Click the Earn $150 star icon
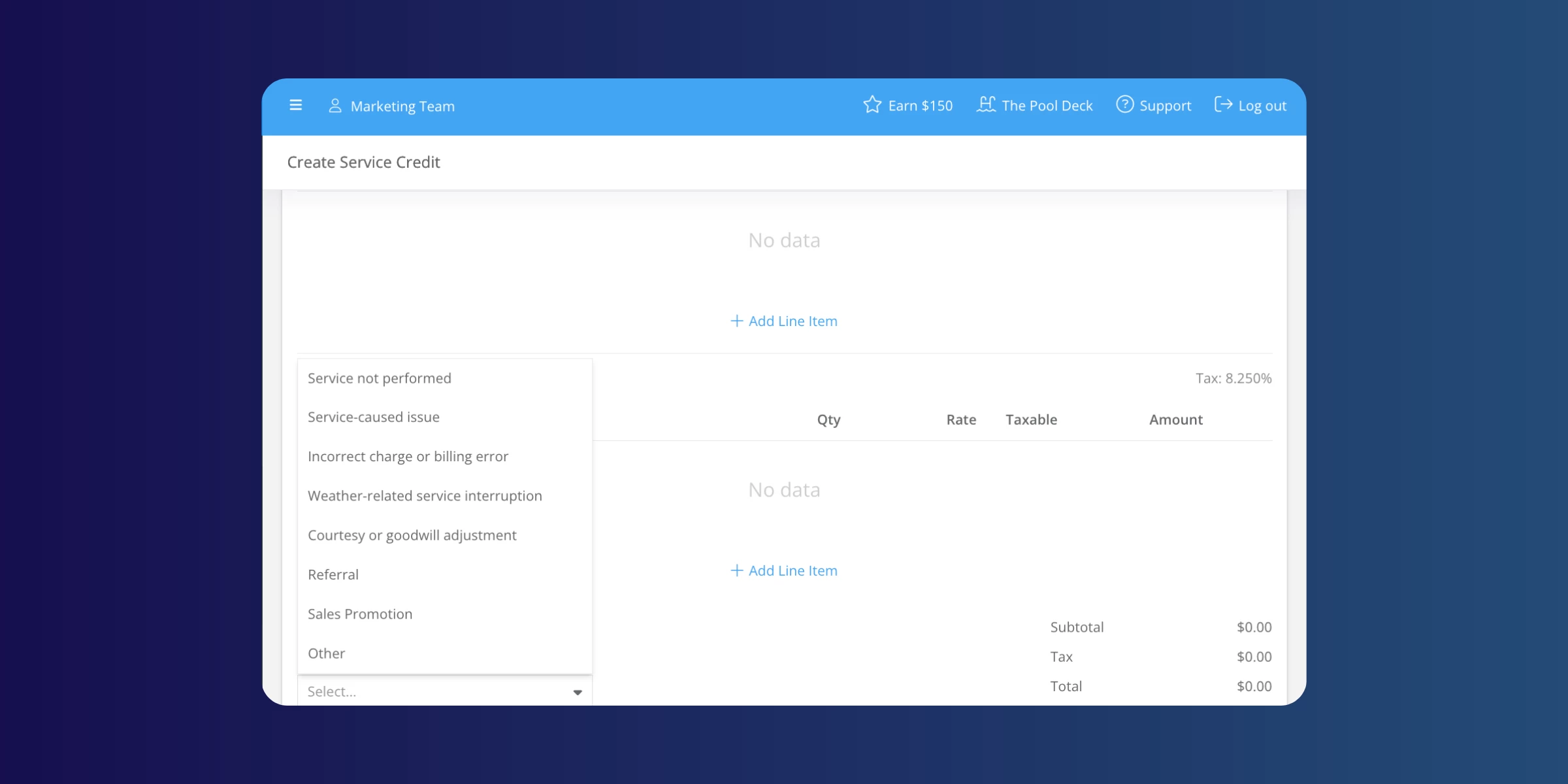The height and width of the screenshot is (784, 1568). pyautogui.click(x=872, y=105)
